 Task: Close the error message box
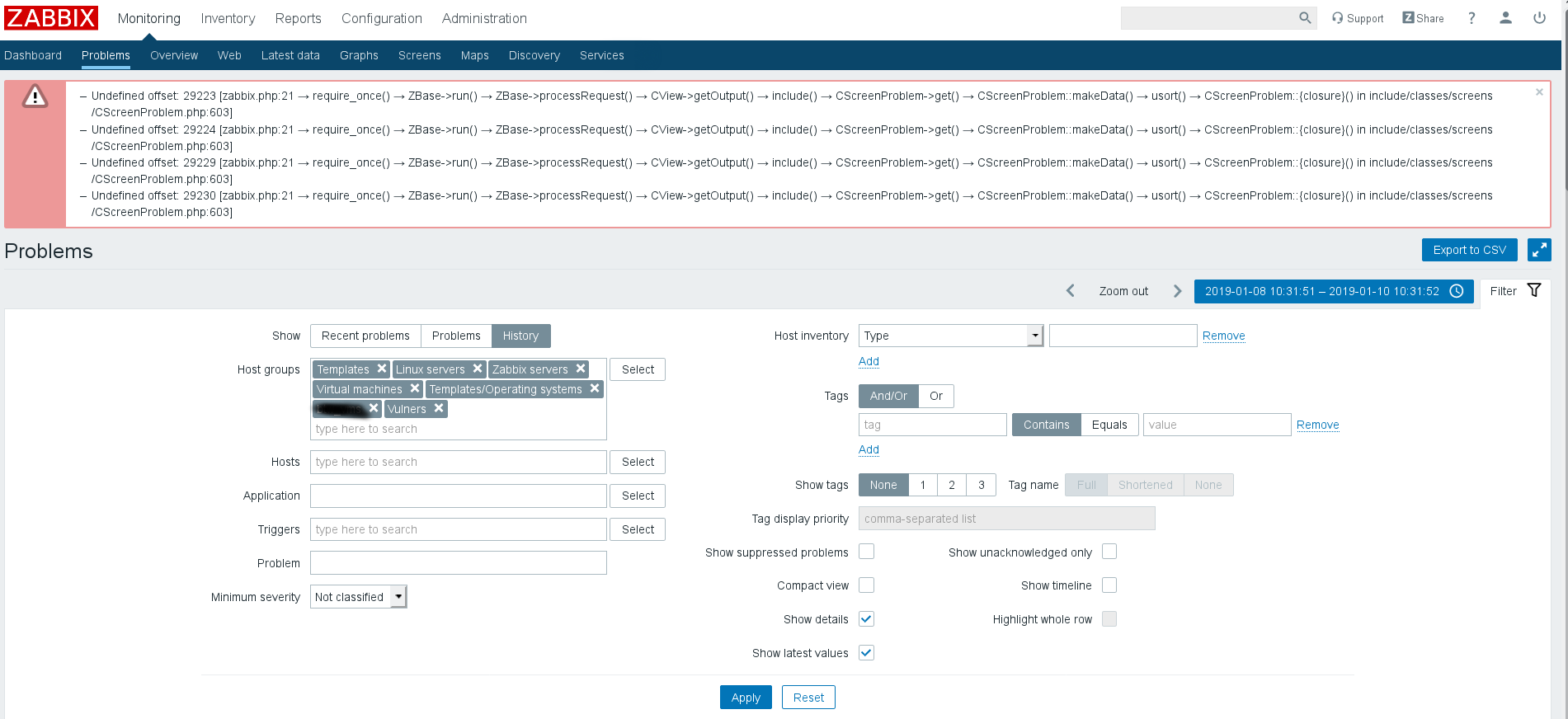click(1539, 92)
